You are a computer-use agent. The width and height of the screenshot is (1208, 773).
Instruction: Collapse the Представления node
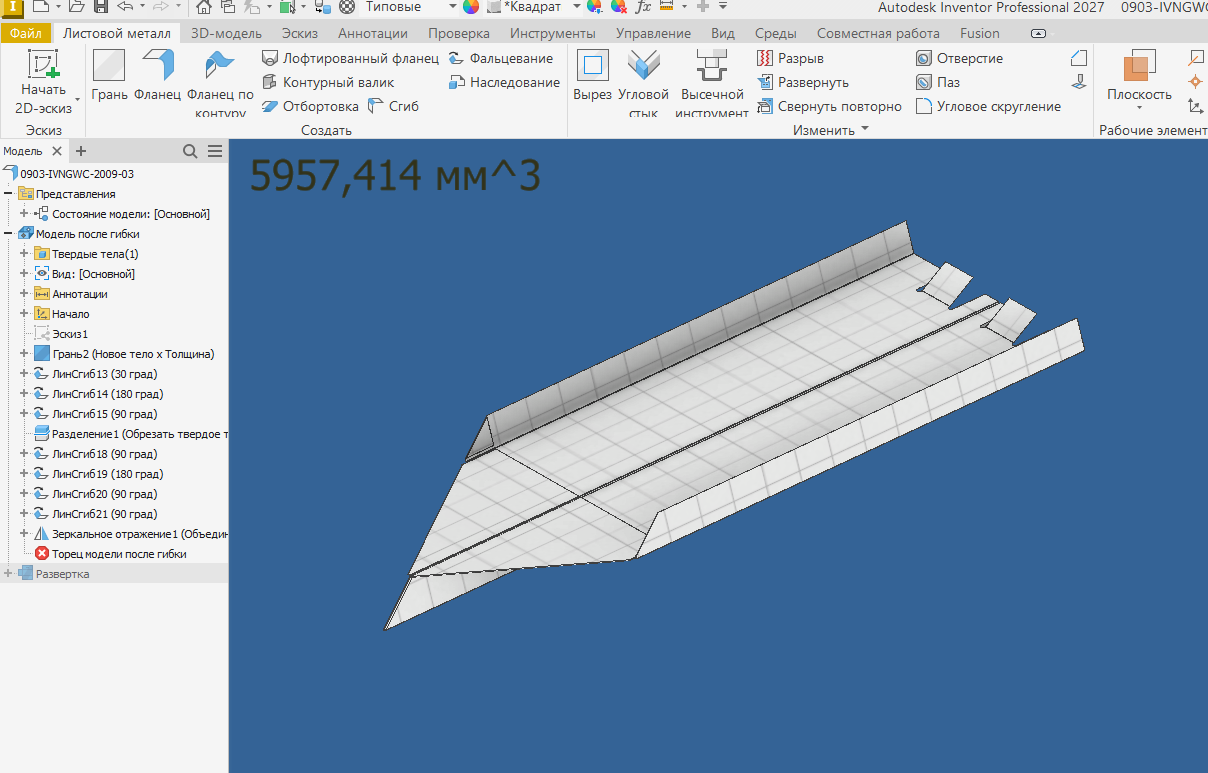(x=8, y=194)
